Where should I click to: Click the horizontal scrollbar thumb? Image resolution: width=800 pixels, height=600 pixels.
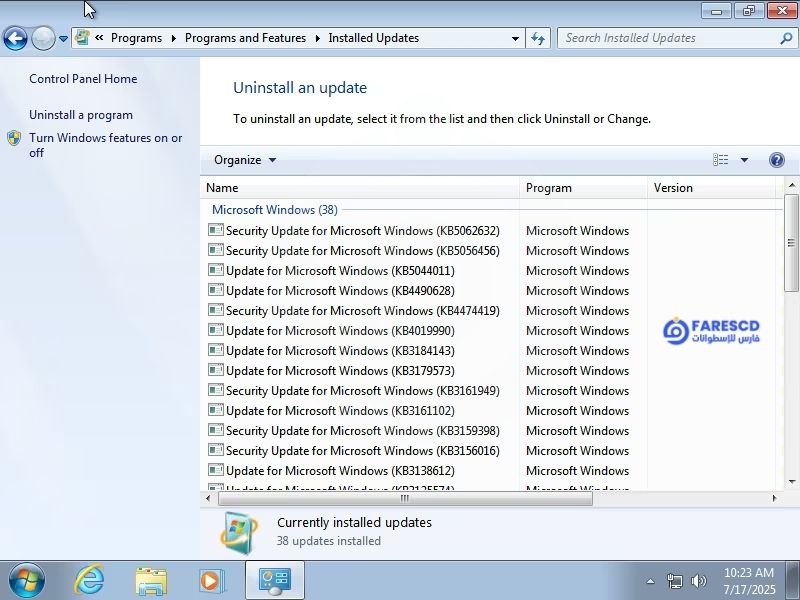[405, 498]
